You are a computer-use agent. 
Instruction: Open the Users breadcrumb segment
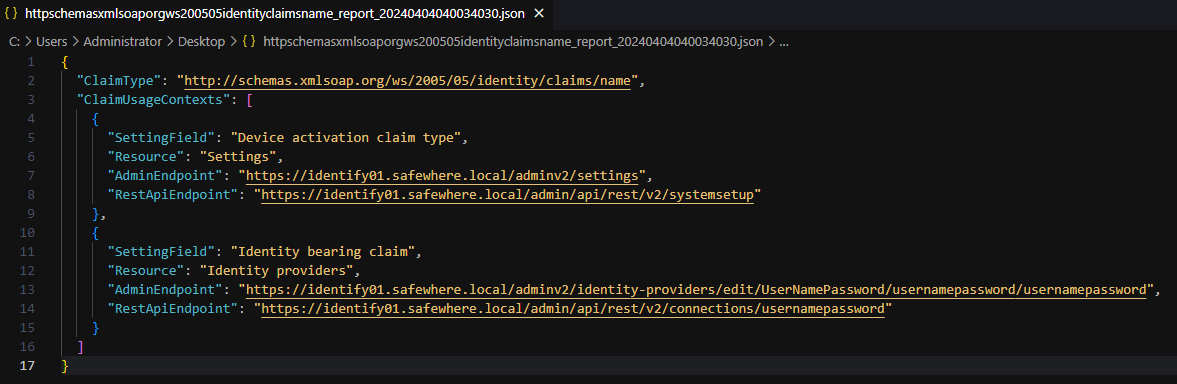coord(51,41)
